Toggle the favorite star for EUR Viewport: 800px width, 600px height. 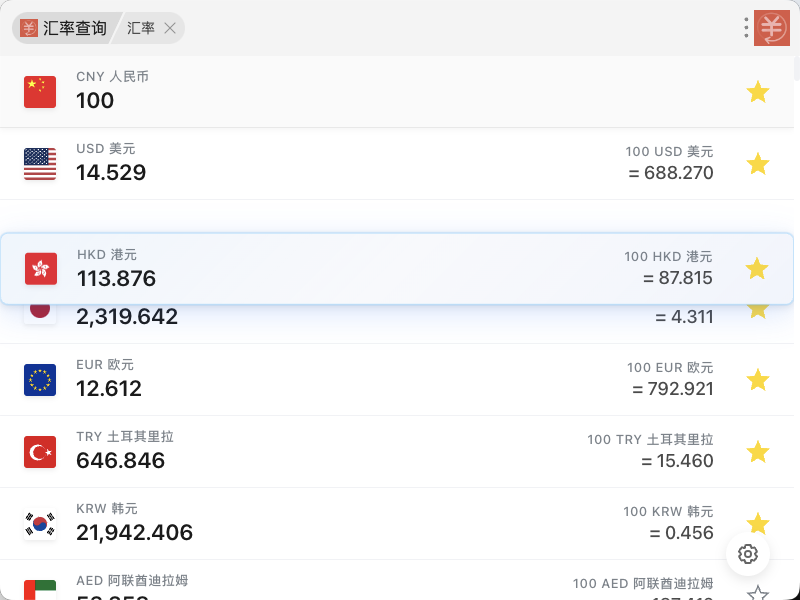point(758,380)
